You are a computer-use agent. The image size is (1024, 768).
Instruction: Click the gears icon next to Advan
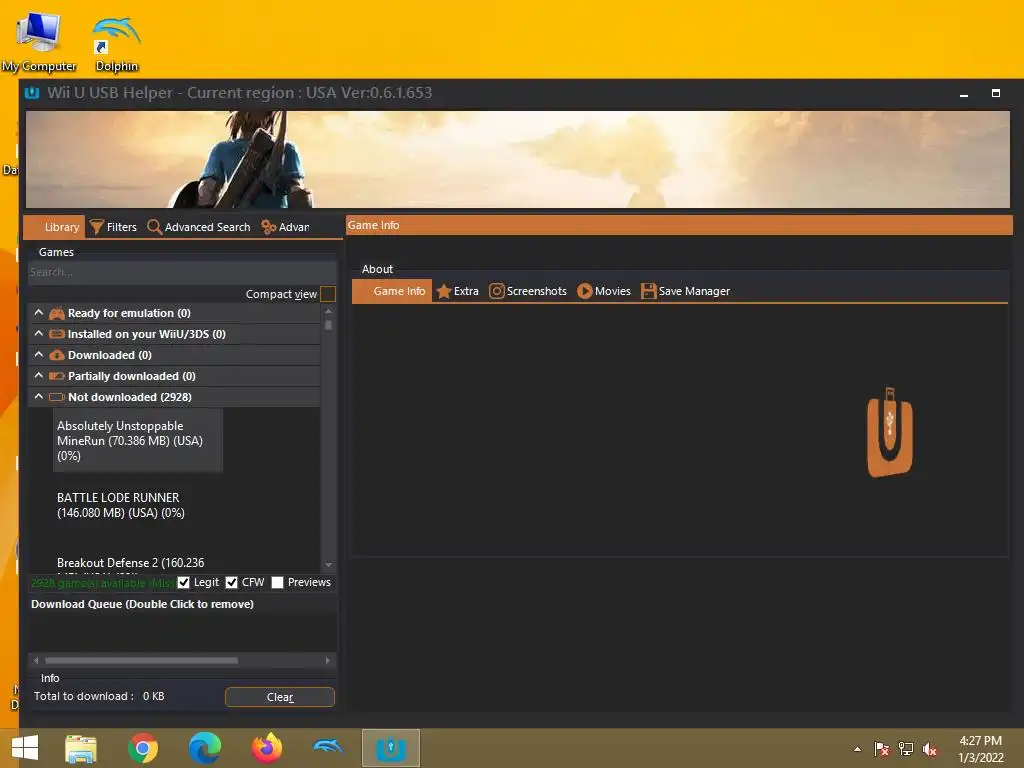[x=268, y=227]
